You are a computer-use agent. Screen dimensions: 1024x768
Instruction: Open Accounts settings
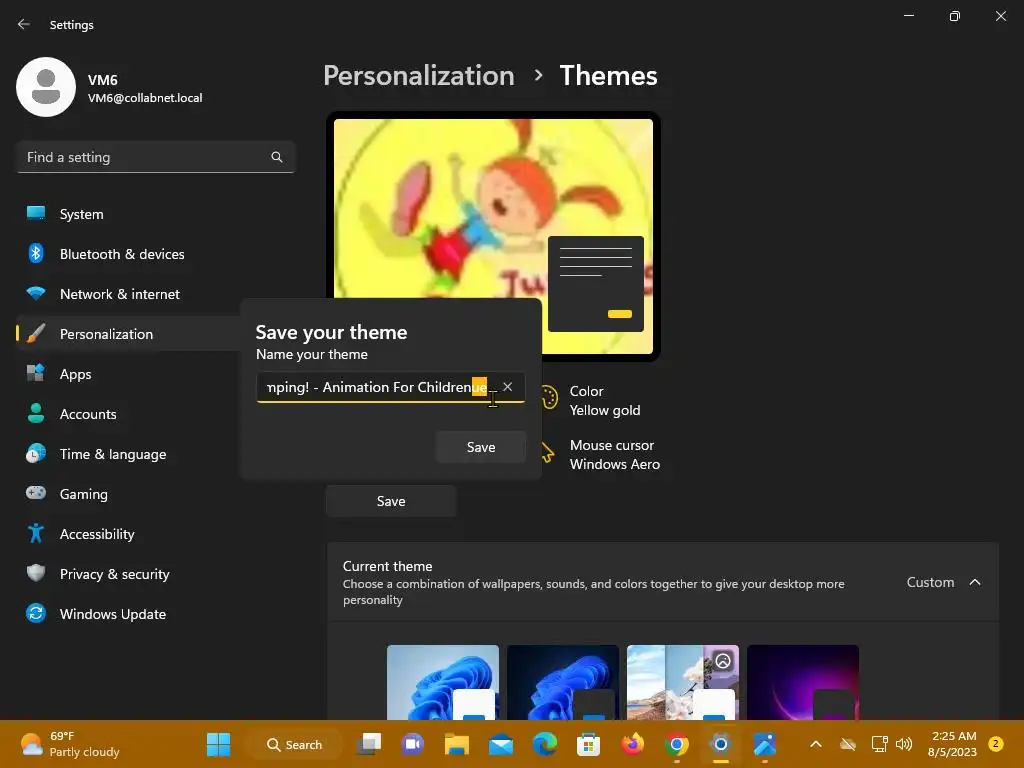point(129,414)
